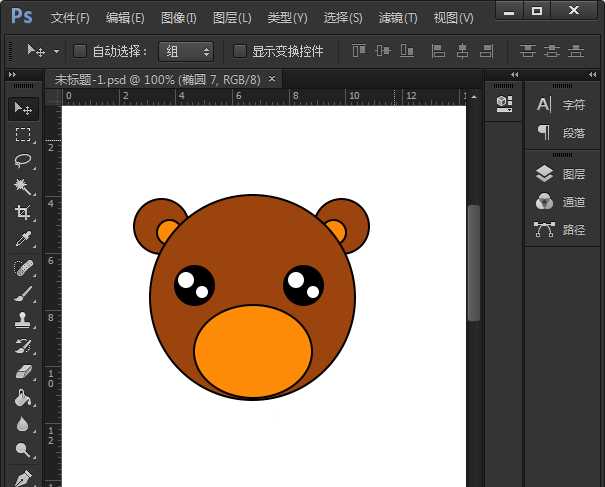
Task: Select the Brush tool
Action: 22,294
